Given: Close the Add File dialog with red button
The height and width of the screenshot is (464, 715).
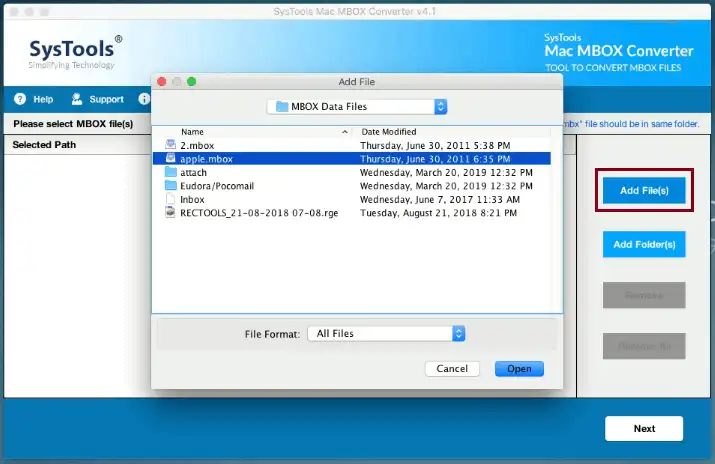Looking at the screenshot, I should (x=161, y=82).
